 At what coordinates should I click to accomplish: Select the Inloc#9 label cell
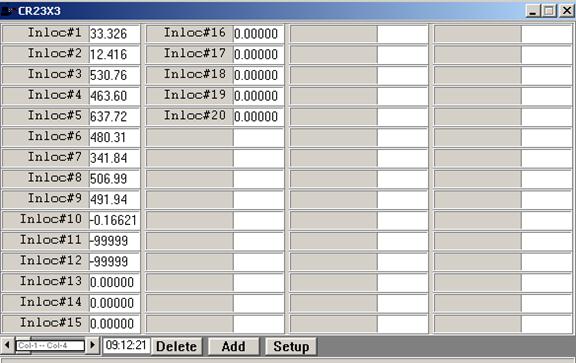click(46, 199)
